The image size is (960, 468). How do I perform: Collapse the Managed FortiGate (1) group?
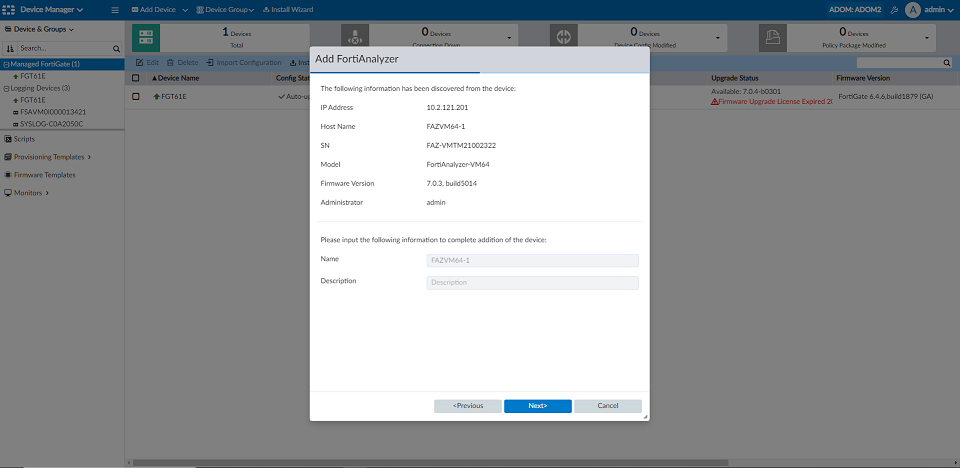[6, 64]
